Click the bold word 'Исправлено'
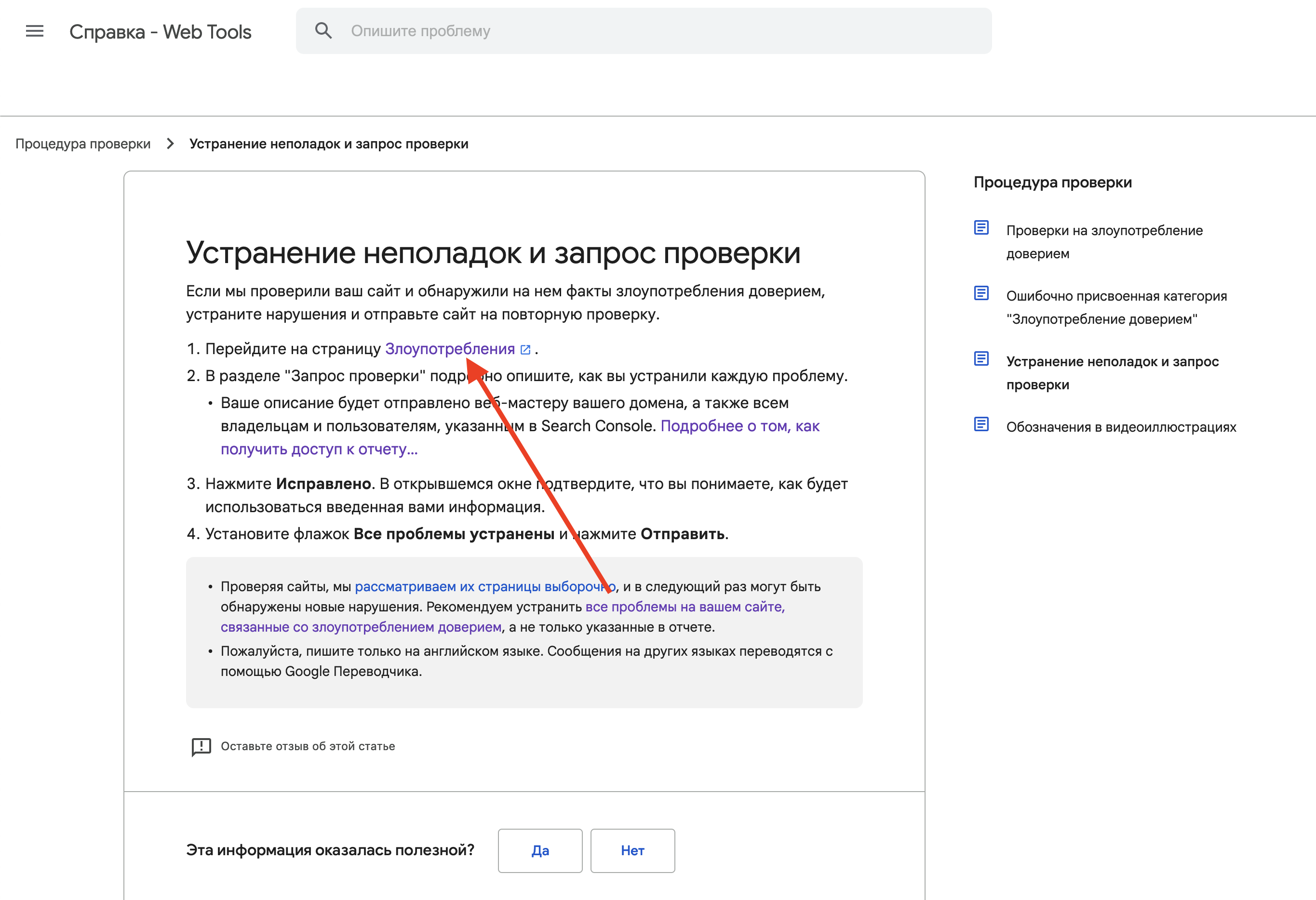Screen dimensions: 1316x900 323,484
